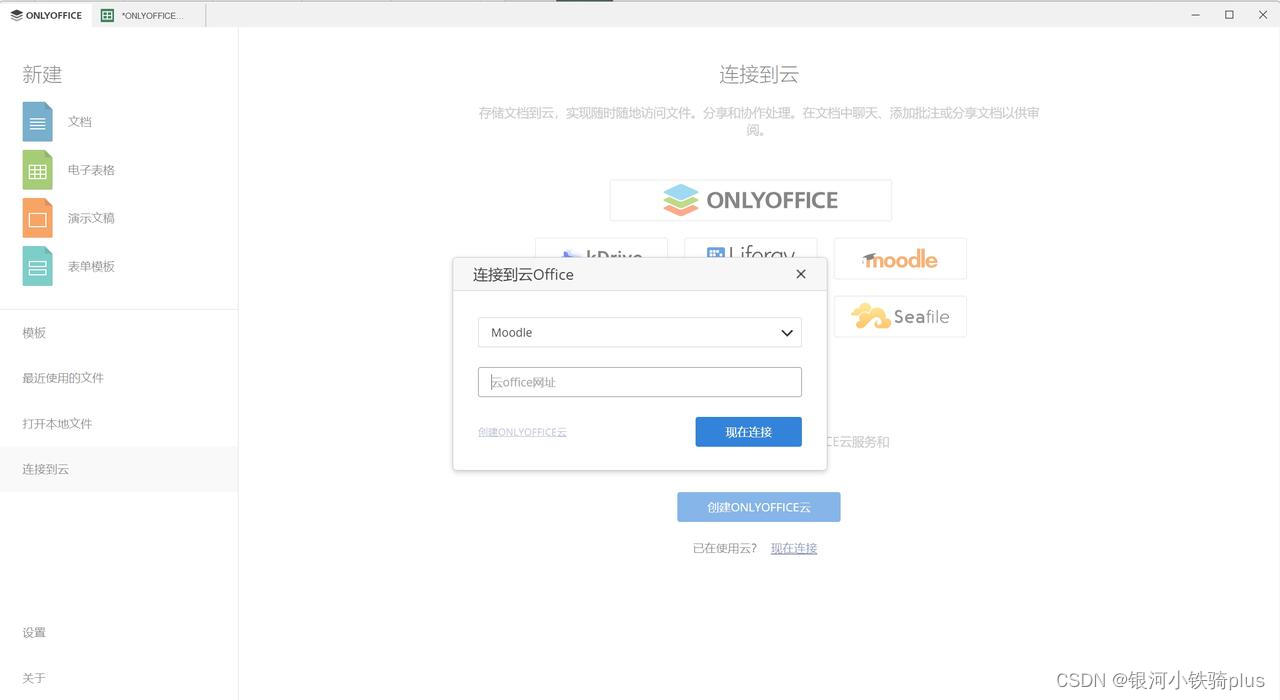The height and width of the screenshot is (700, 1280).
Task: Click the 现在连接 button in dialog
Action: (x=749, y=432)
